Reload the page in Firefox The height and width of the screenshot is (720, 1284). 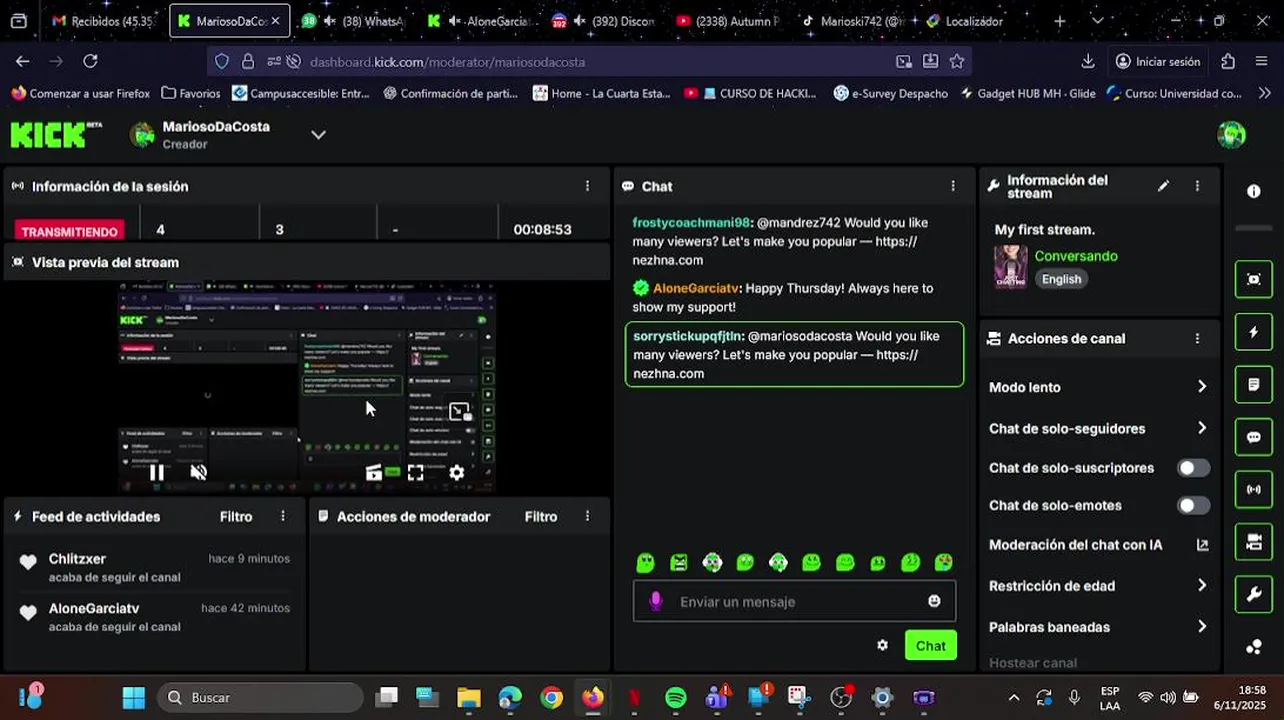[x=90, y=61]
